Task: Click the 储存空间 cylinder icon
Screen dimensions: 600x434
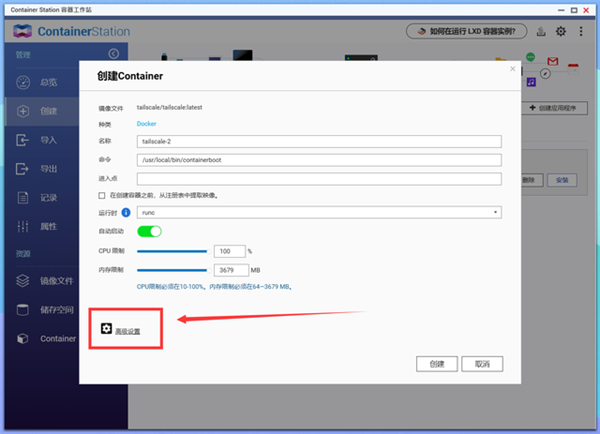Action: 23,310
